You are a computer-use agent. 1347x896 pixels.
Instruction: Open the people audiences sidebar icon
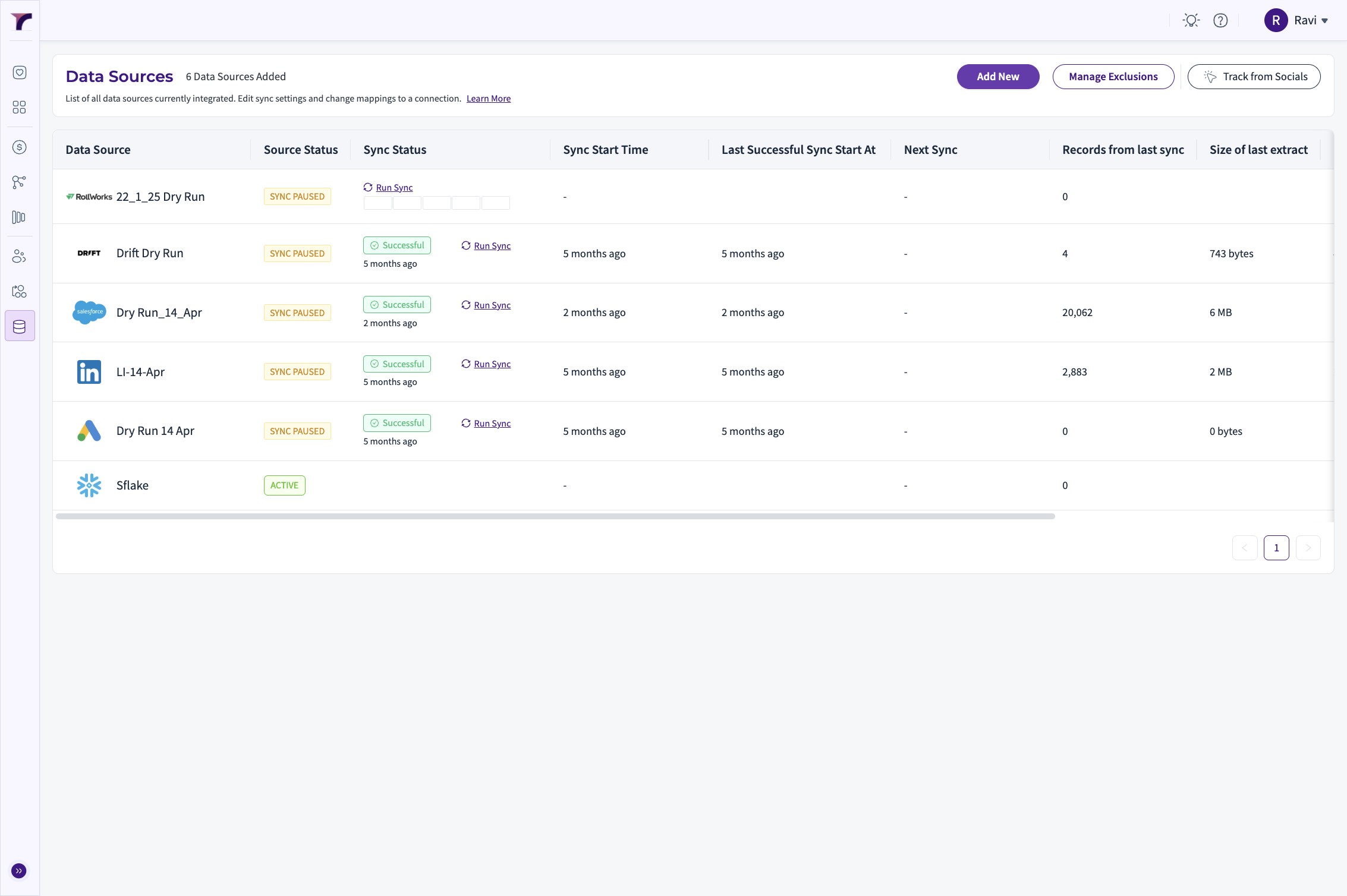click(20, 257)
